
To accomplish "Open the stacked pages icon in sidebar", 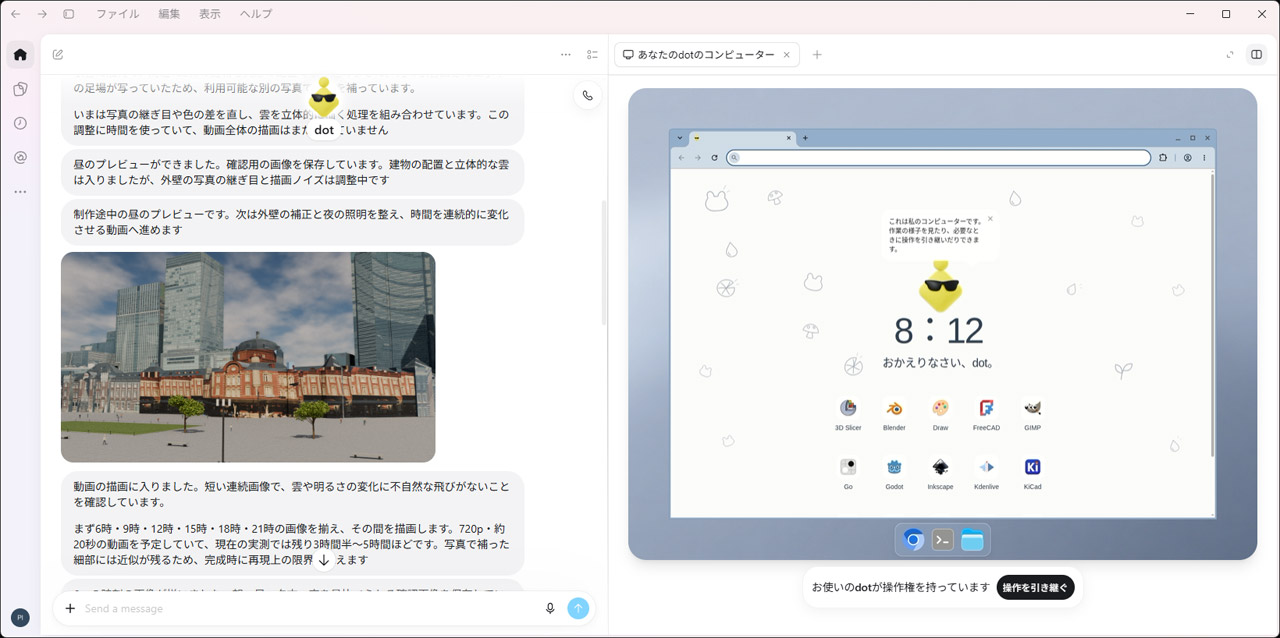I will (x=20, y=89).
